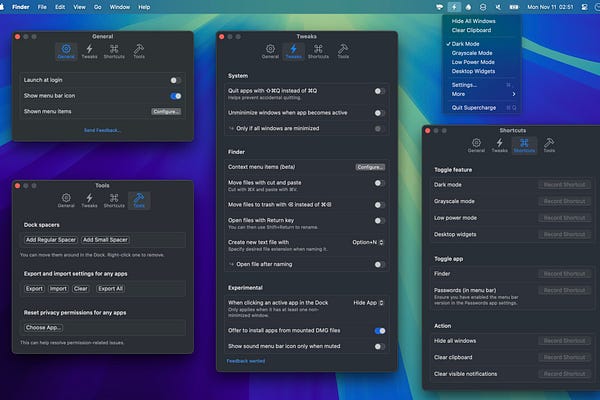Toggle Open files with Return key
The image size is (600, 400).
click(x=380, y=220)
